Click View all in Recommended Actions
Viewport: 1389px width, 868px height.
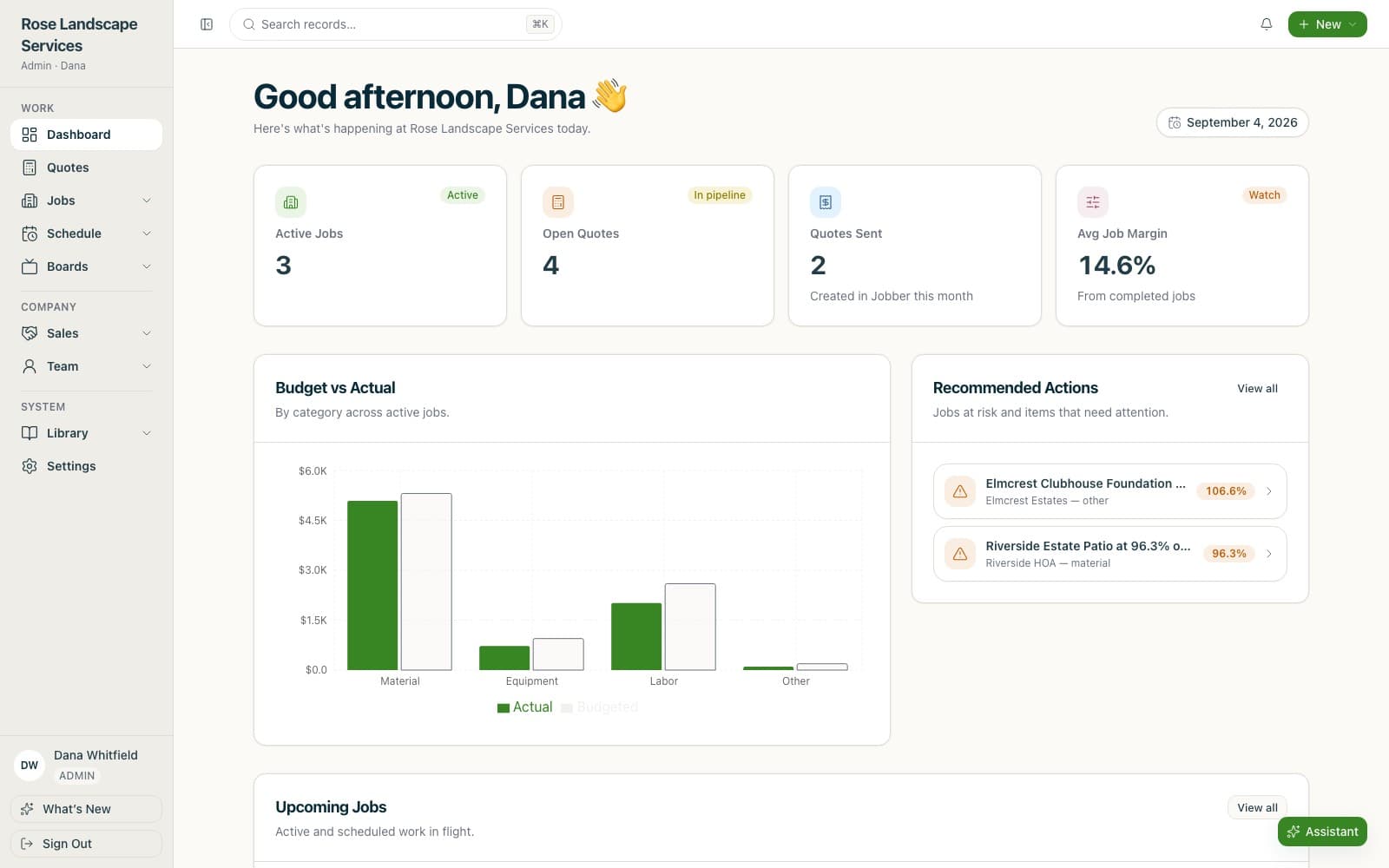pos(1257,388)
